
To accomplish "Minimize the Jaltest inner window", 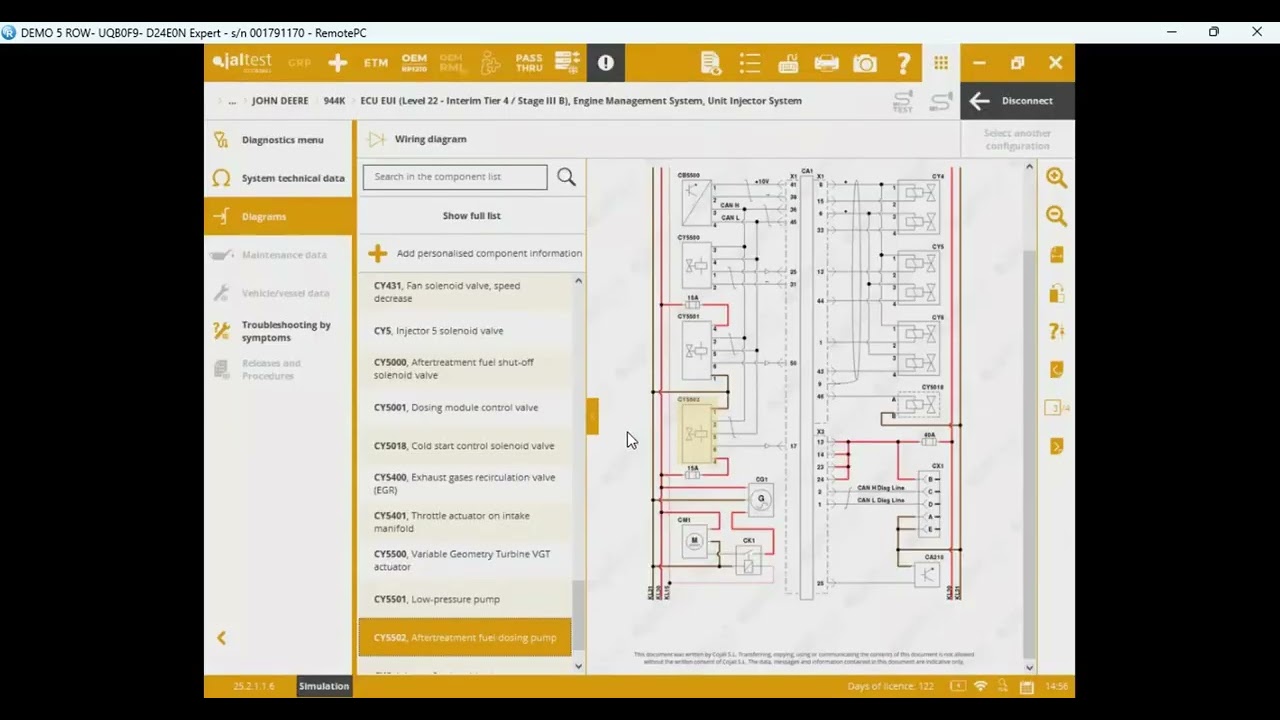I will click(x=979, y=63).
